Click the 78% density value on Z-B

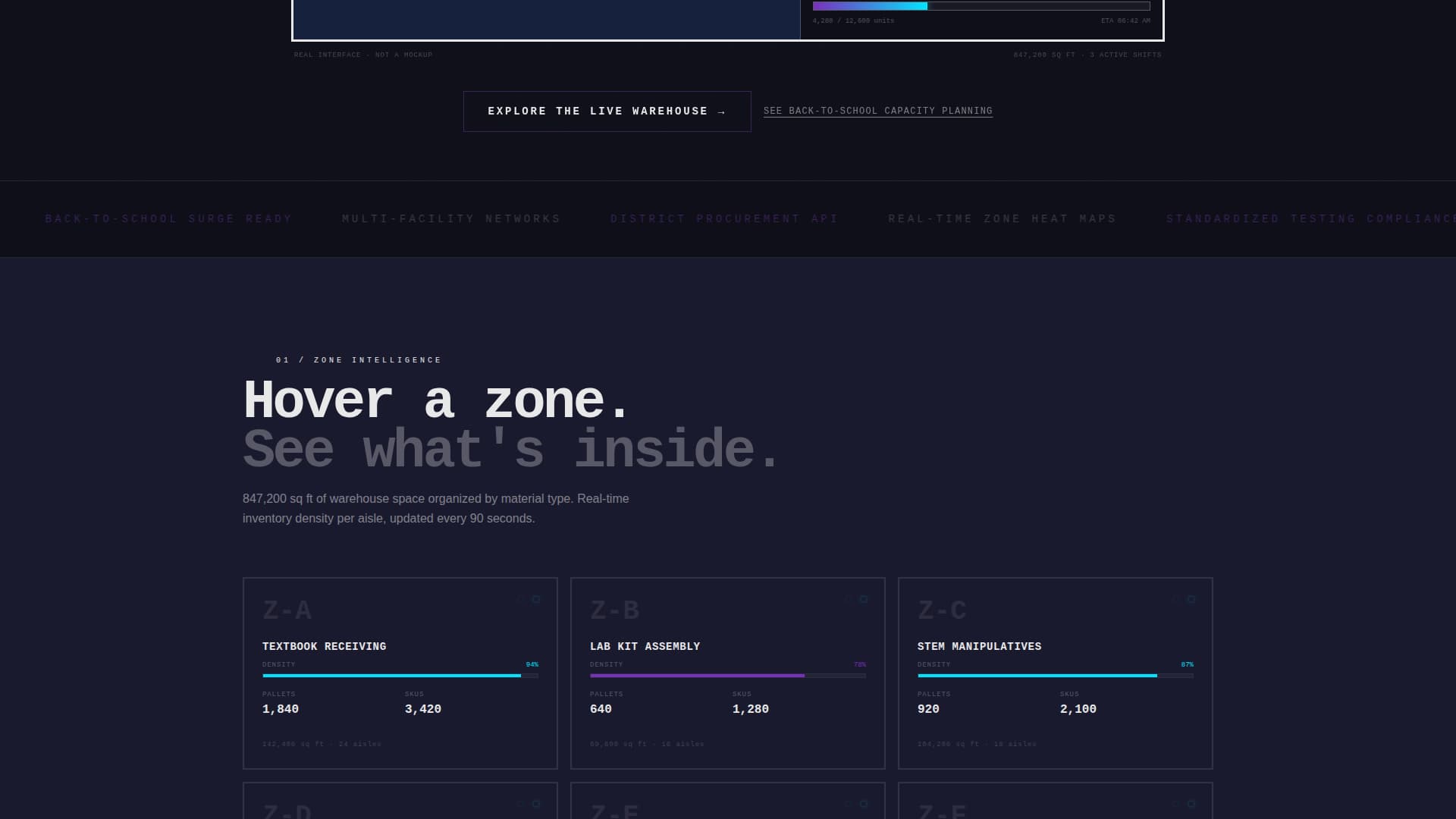point(860,664)
